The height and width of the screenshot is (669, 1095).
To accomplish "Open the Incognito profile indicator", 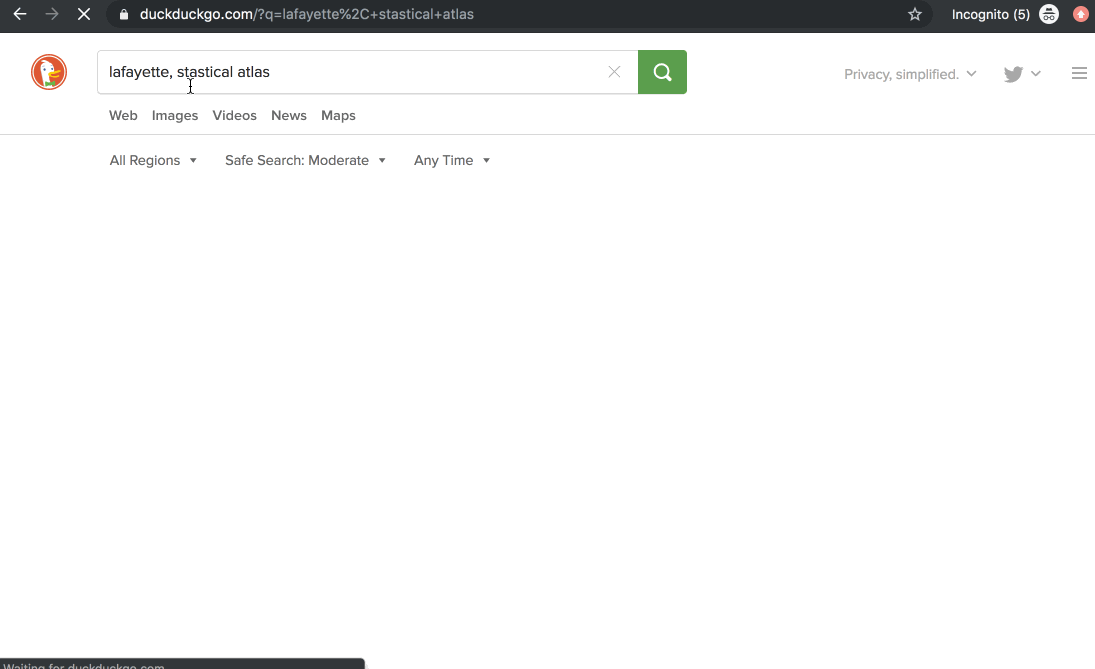I will point(1005,14).
